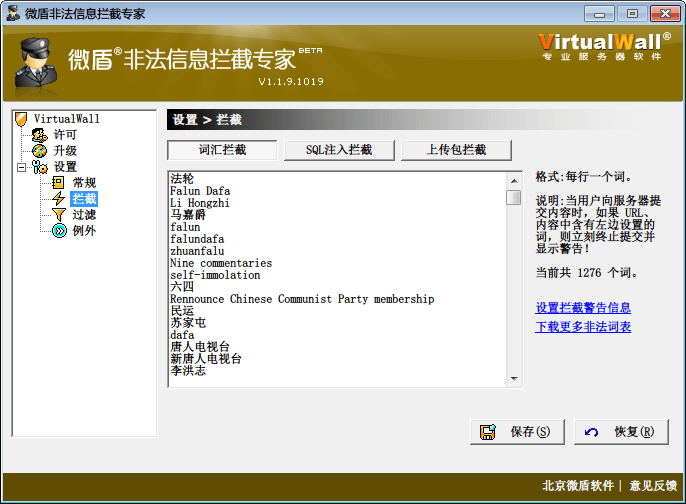The width and height of the screenshot is (686, 504).
Task: Collapse the 设置 tree node
Action: [x=21, y=167]
